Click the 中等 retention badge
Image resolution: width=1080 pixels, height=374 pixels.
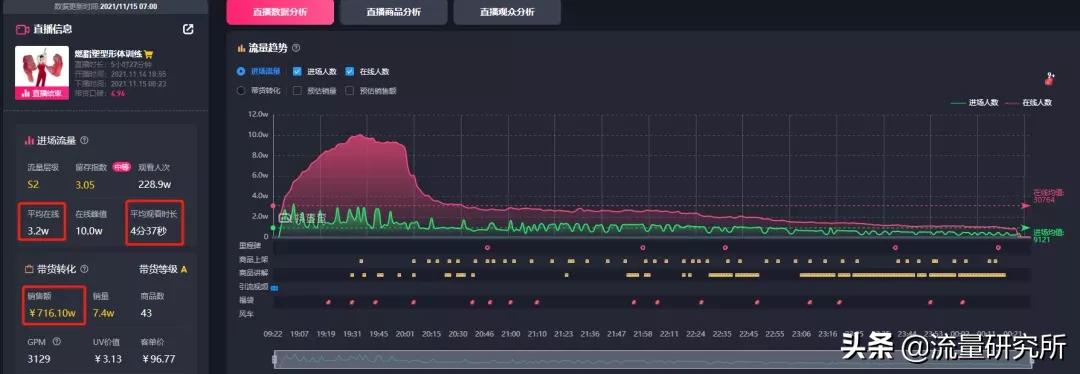[x=121, y=167]
